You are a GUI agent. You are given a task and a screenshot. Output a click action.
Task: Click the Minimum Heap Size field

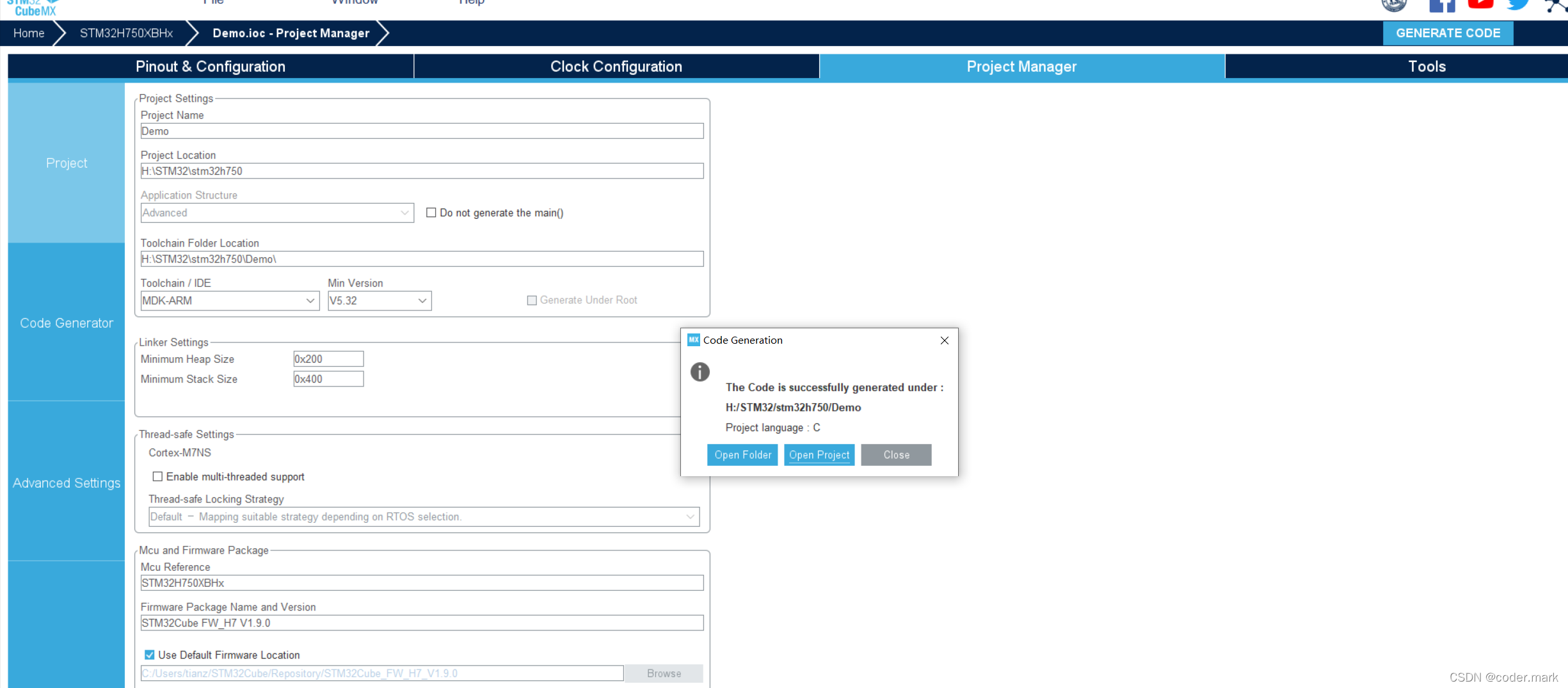pyautogui.click(x=328, y=359)
